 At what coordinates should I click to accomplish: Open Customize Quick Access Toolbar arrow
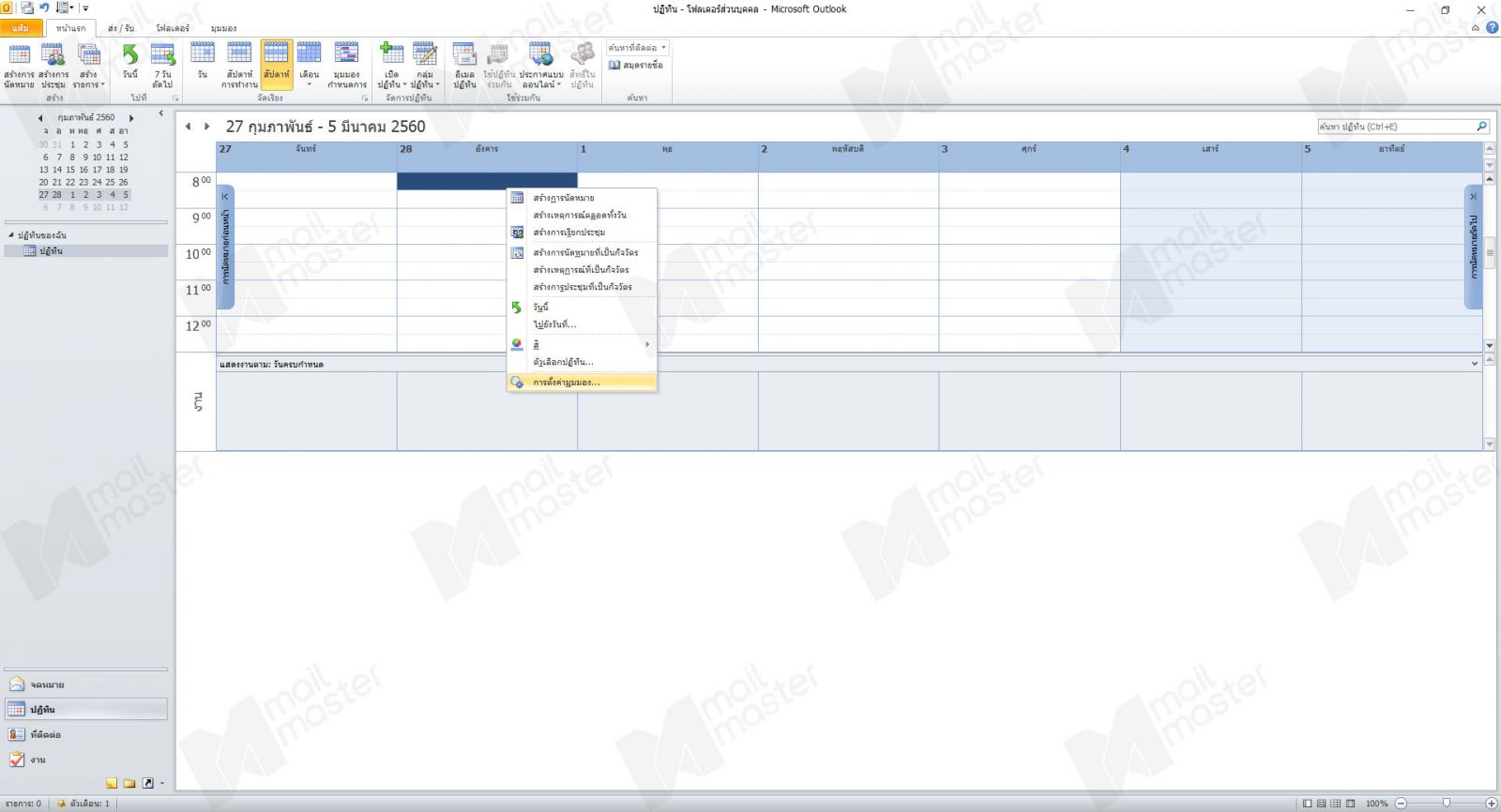85,8
